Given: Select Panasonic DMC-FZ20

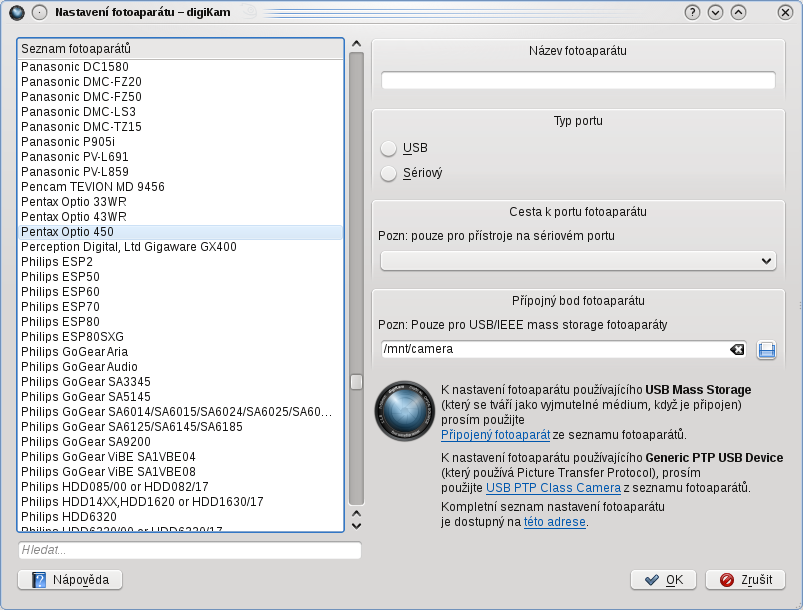Looking at the screenshot, I should 180,82.
